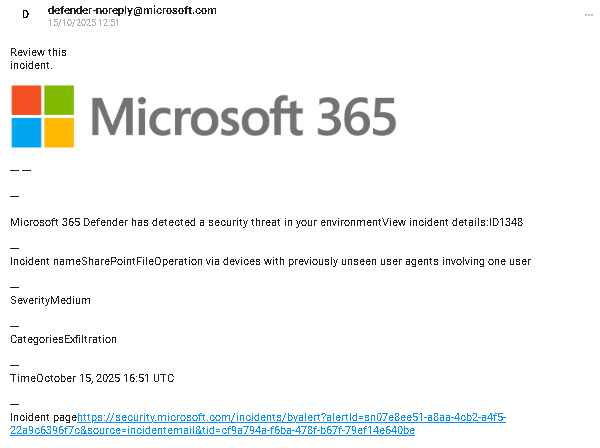This screenshot has width=600, height=448.
Task: Click the yellow square of the logo
Action: click(59, 132)
